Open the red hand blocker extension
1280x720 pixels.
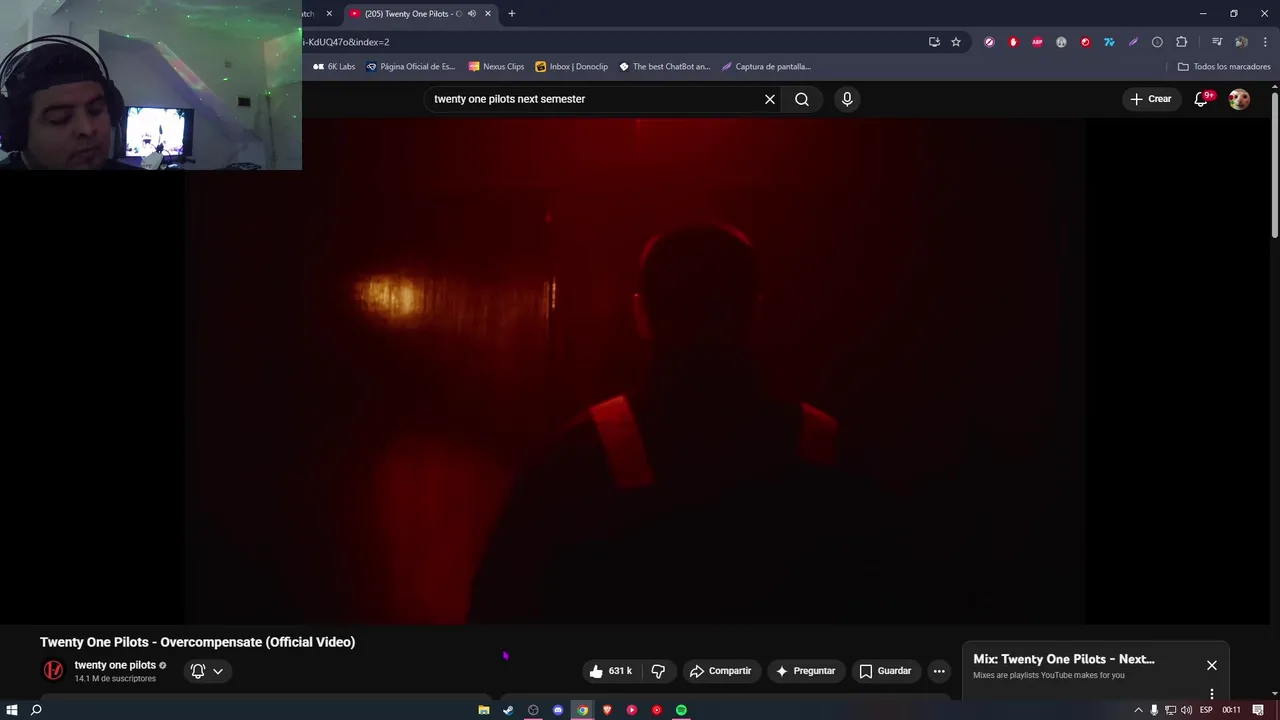click(x=1013, y=42)
